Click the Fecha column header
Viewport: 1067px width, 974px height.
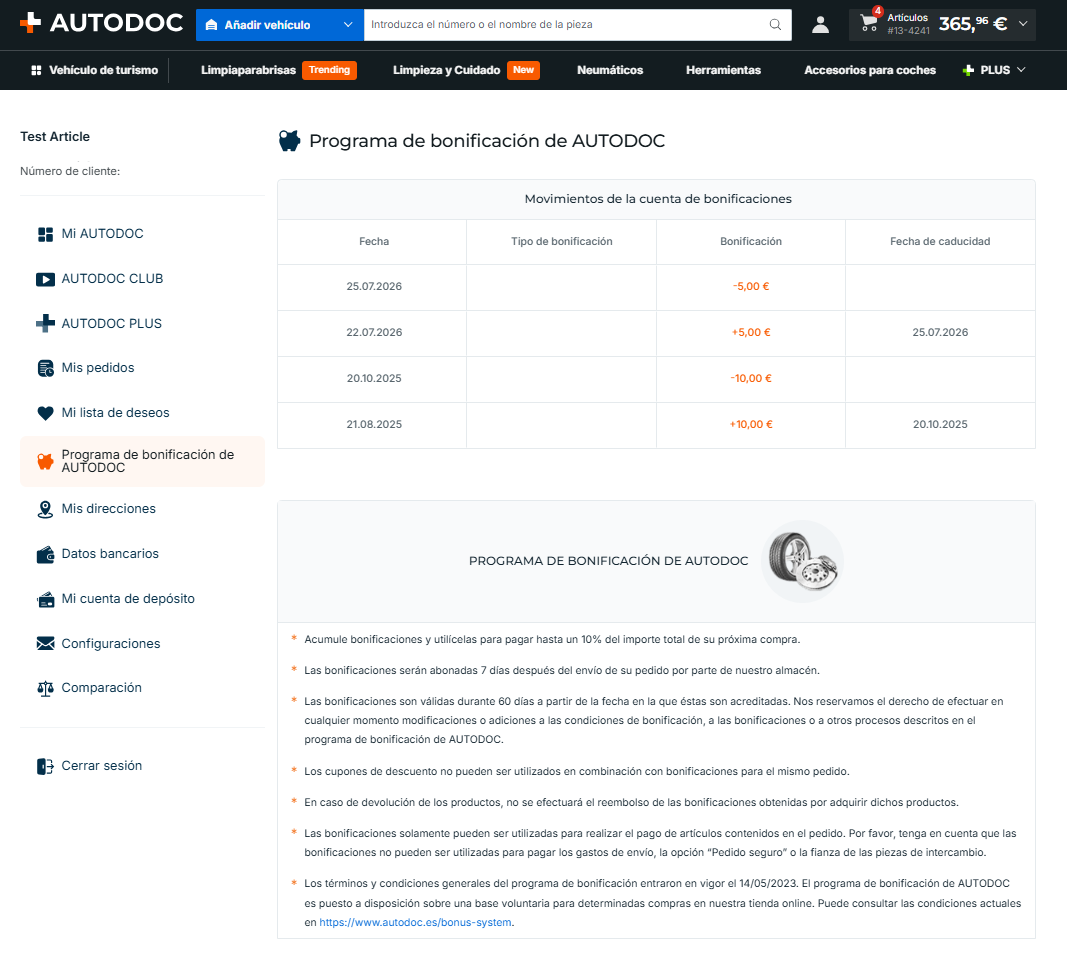(x=374, y=242)
